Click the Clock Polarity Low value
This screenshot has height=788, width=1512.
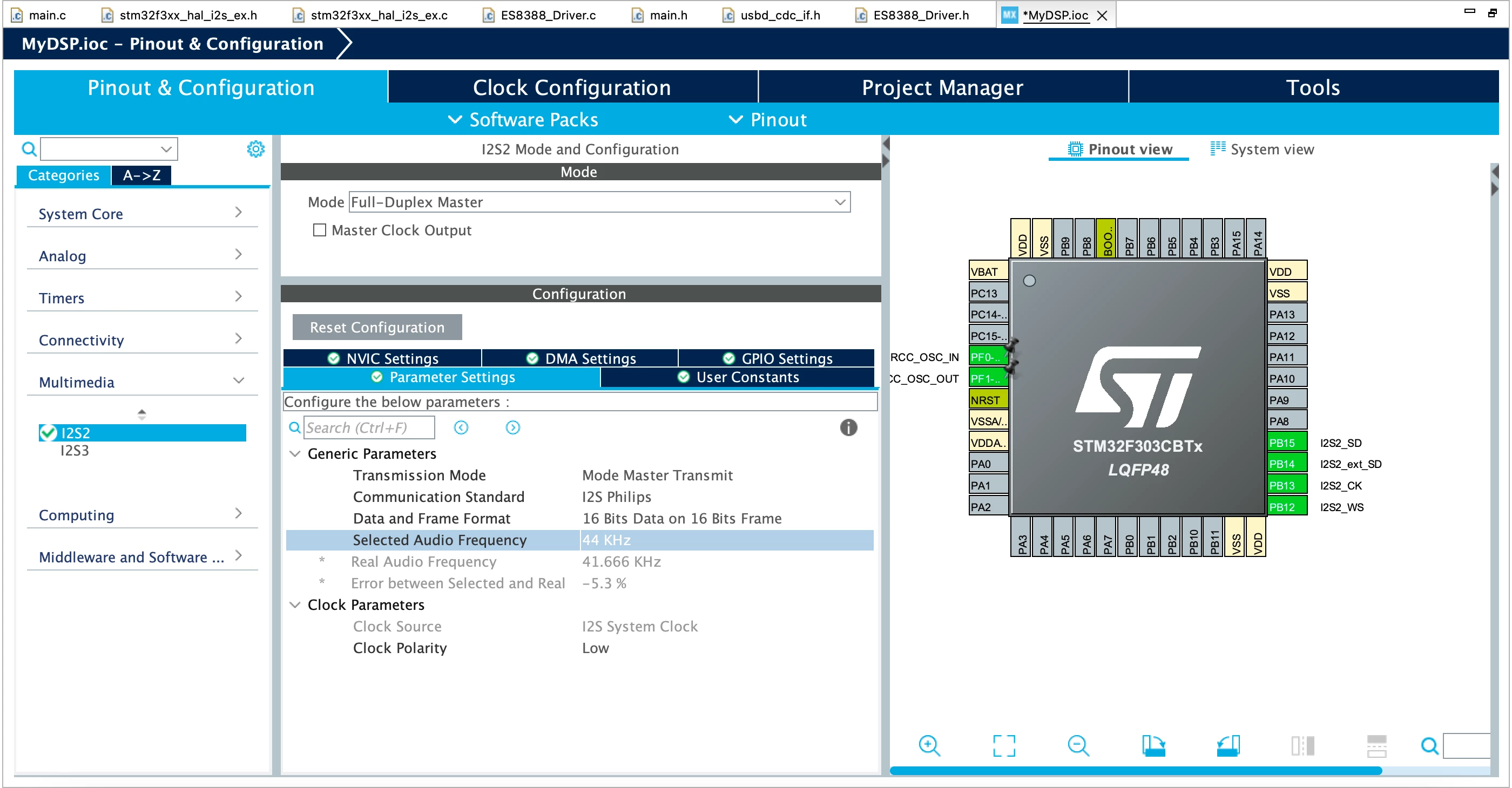pos(595,648)
